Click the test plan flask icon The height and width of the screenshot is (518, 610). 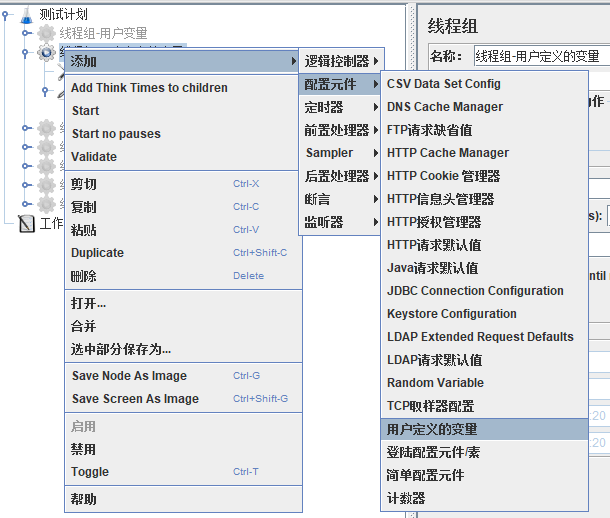[27, 14]
